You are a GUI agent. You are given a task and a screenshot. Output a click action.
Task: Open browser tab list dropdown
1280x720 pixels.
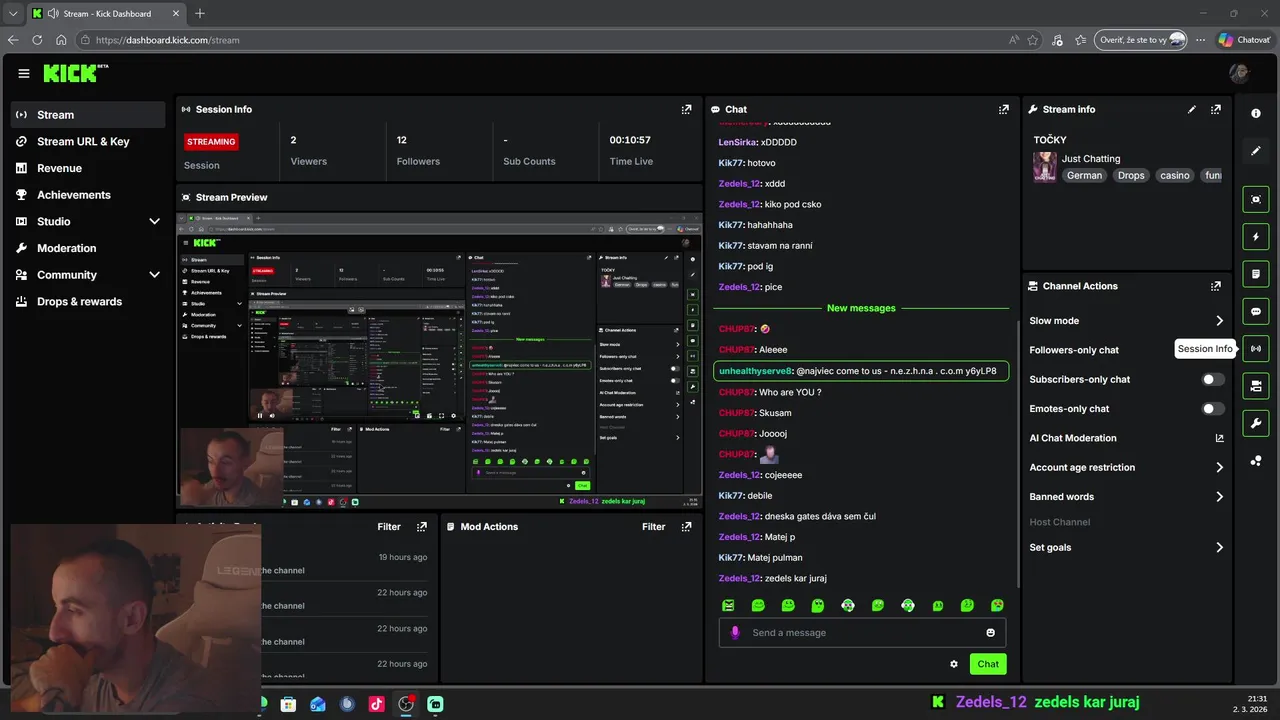point(13,14)
